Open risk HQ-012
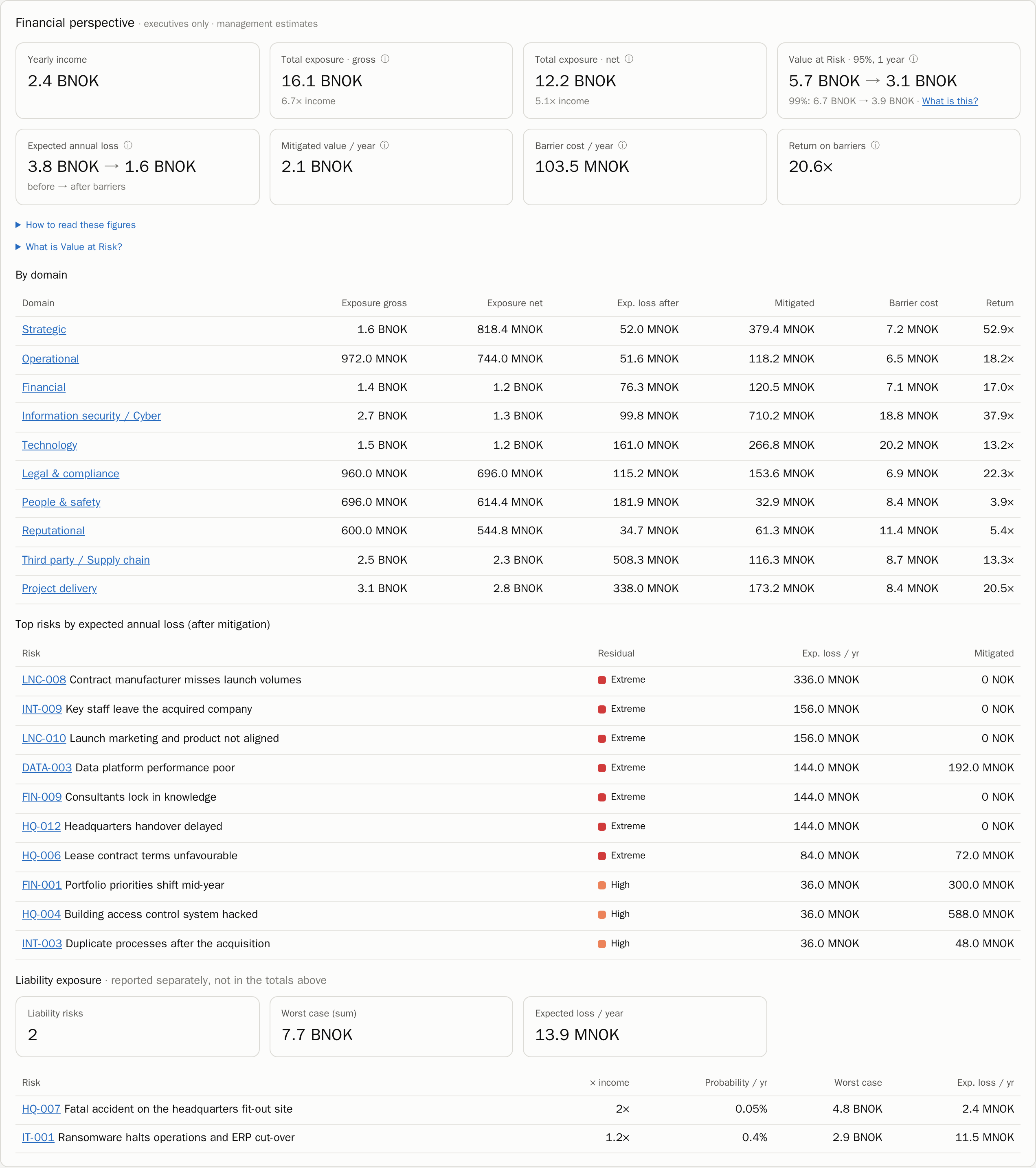The image size is (1036, 1168). (41, 826)
